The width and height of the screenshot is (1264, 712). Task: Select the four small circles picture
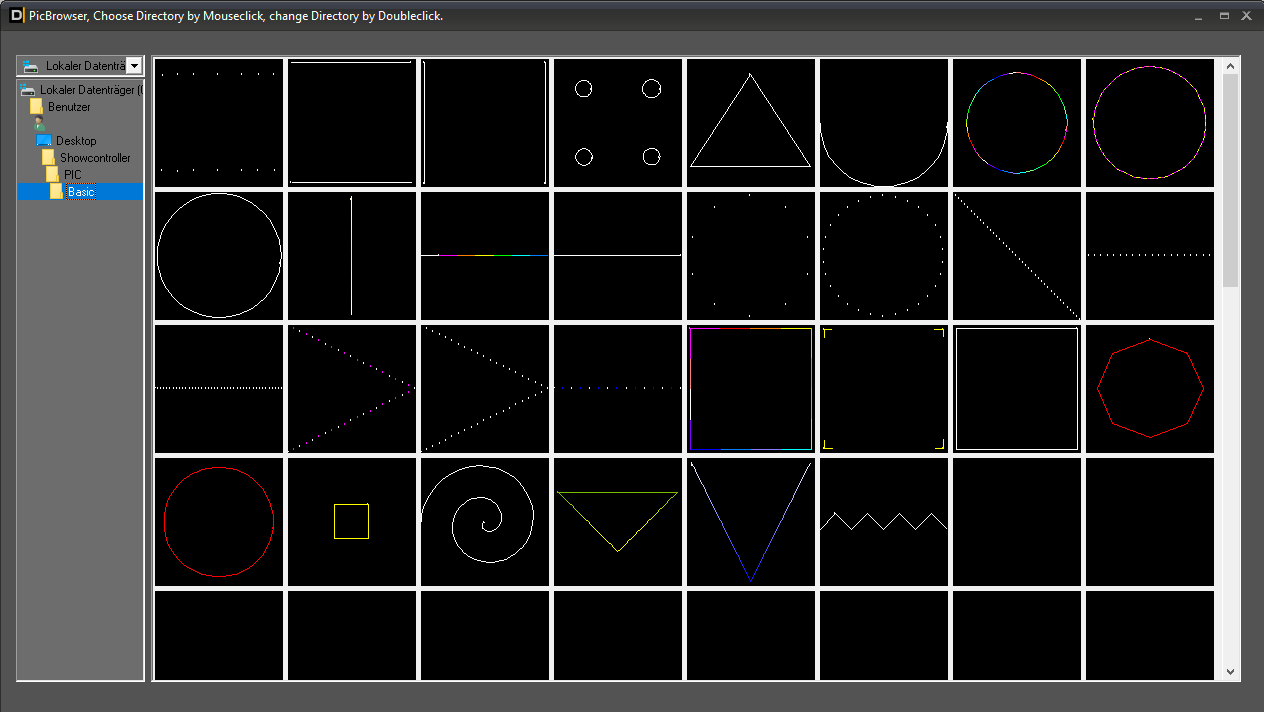(x=617, y=122)
